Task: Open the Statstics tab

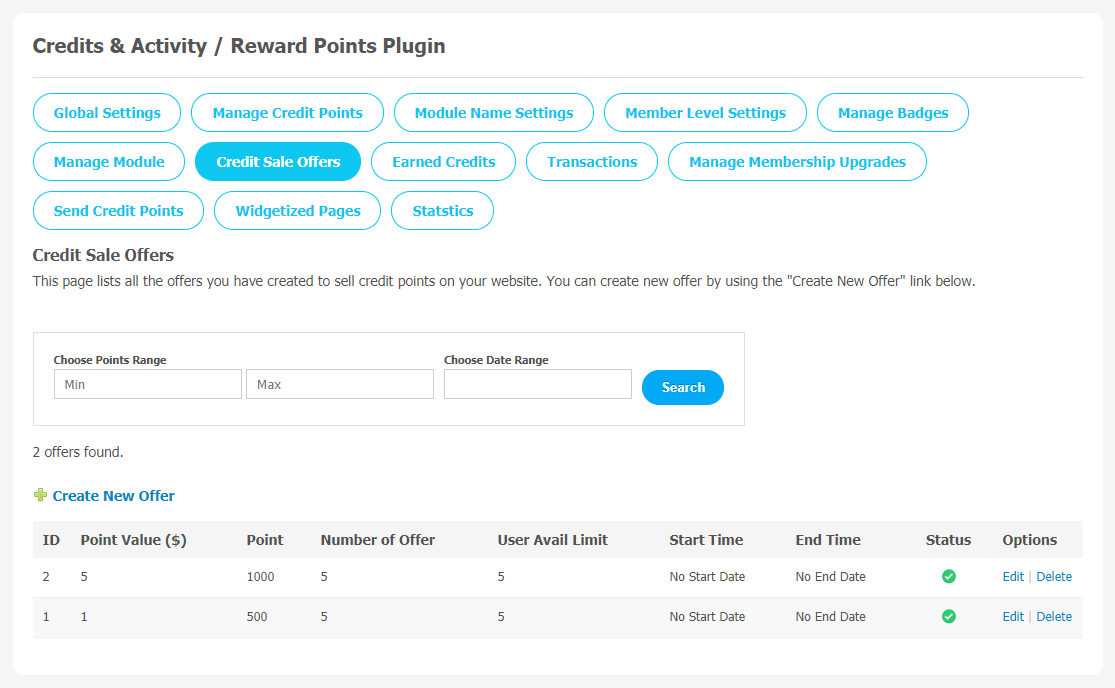Action: [442, 210]
